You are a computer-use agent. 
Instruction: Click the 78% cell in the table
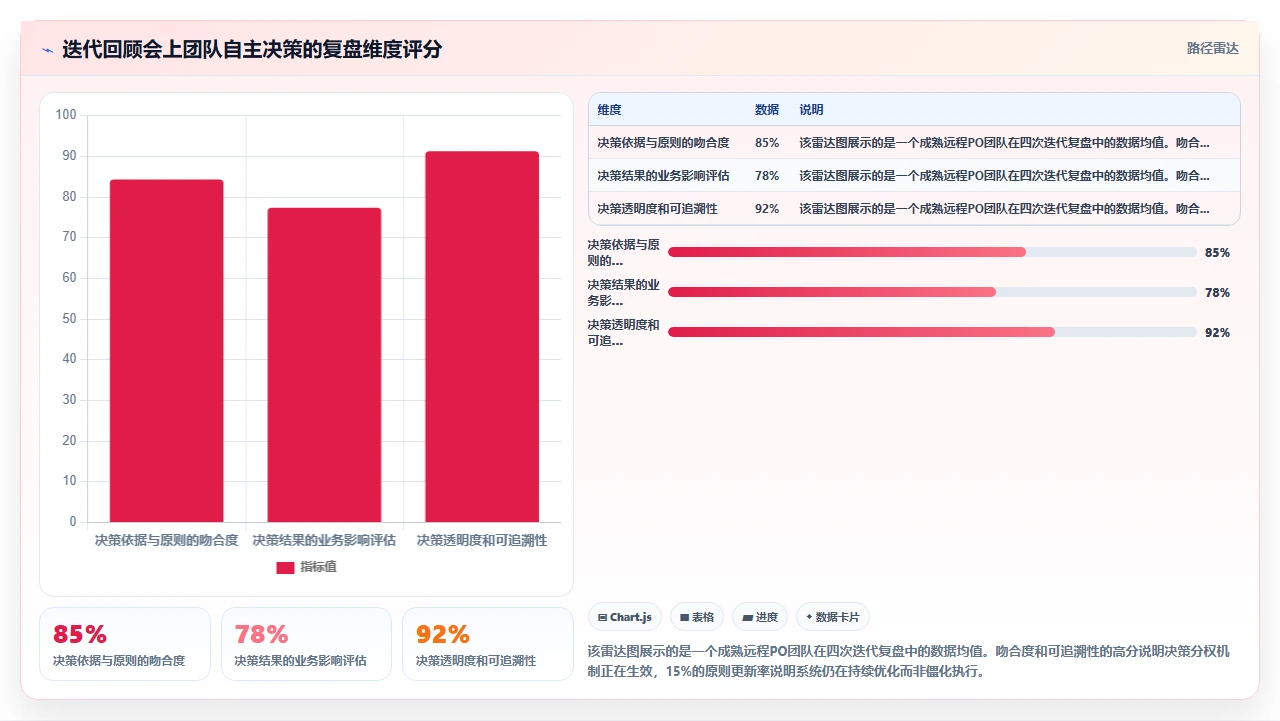click(x=767, y=176)
